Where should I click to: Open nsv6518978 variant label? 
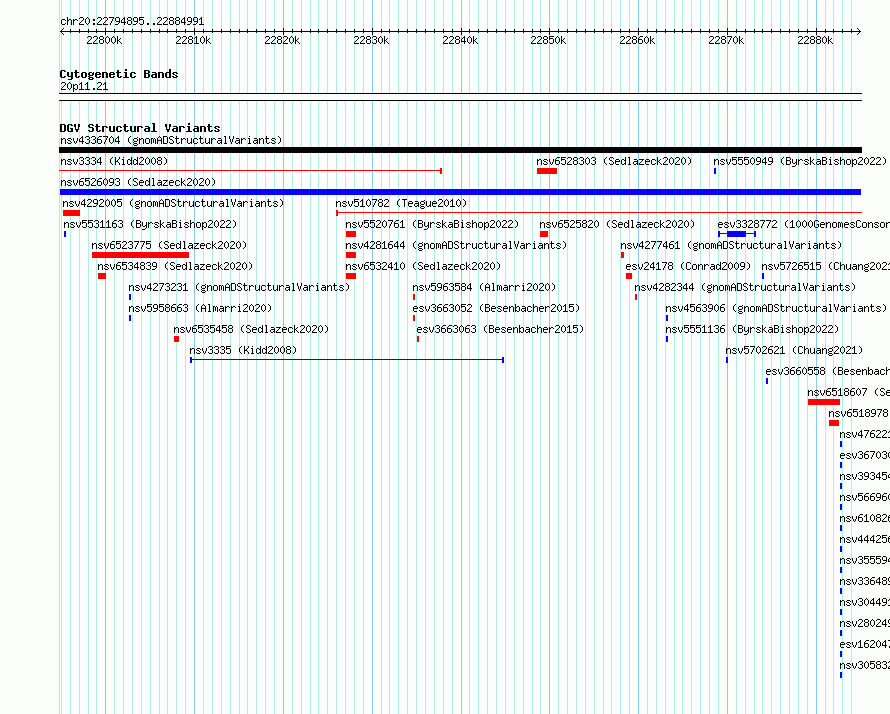[858, 413]
